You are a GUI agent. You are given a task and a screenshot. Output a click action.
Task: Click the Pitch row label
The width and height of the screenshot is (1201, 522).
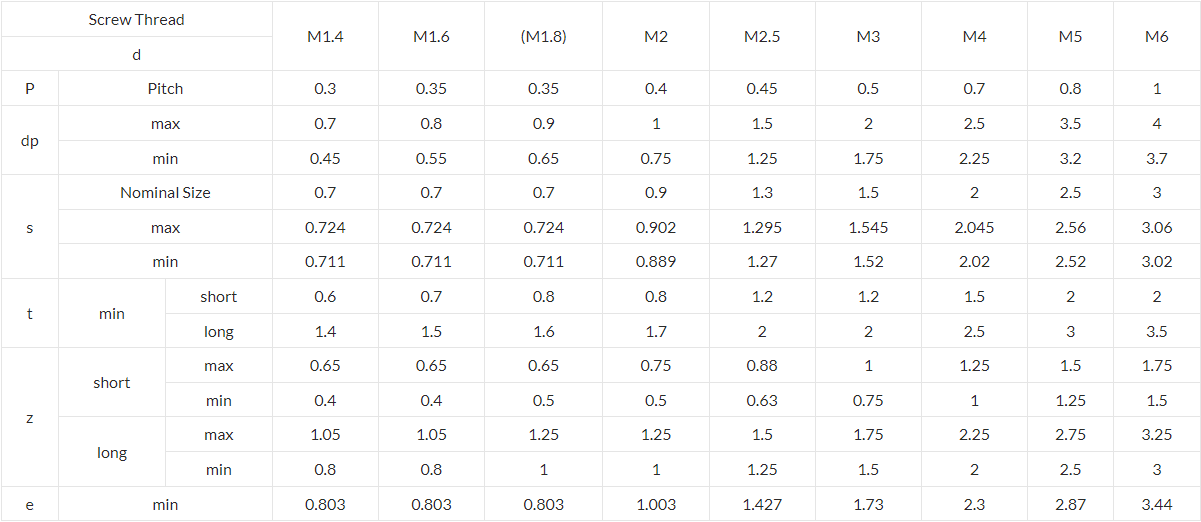(x=165, y=88)
